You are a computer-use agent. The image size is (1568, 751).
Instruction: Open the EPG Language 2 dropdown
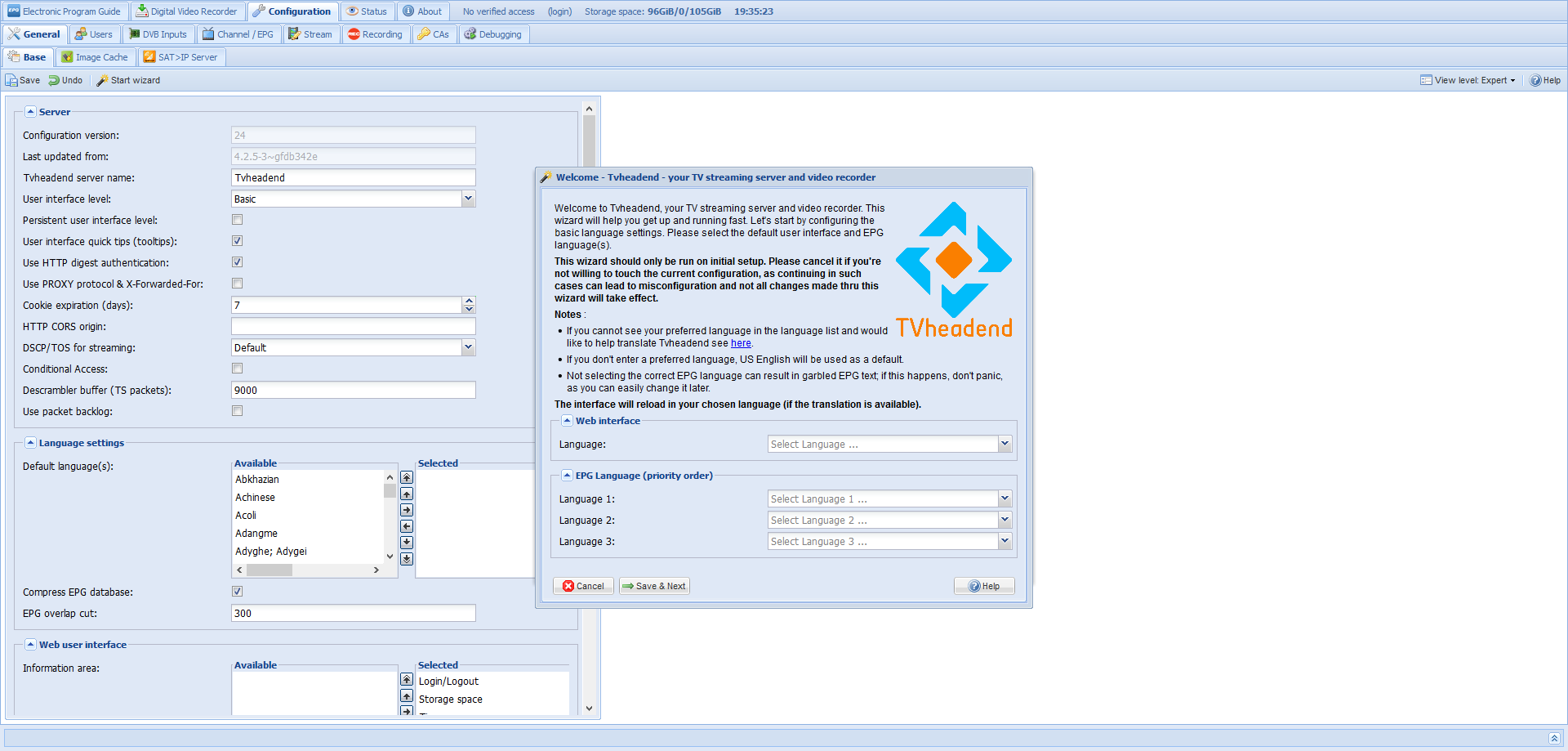click(x=1004, y=520)
